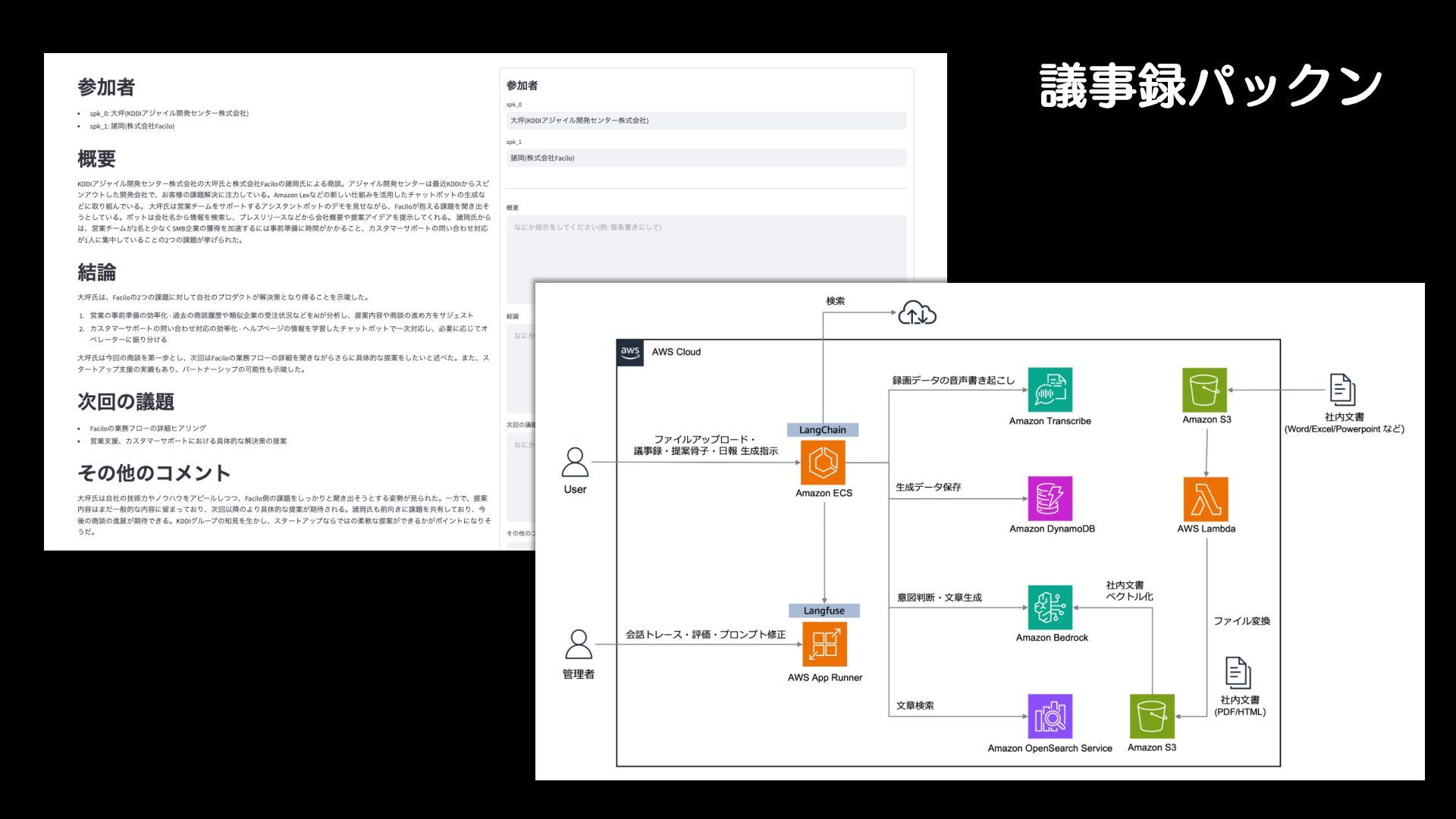The width and height of the screenshot is (1456, 819).
Task: Click the bottom Amazon S3 bucket icon
Action: point(1152,716)
